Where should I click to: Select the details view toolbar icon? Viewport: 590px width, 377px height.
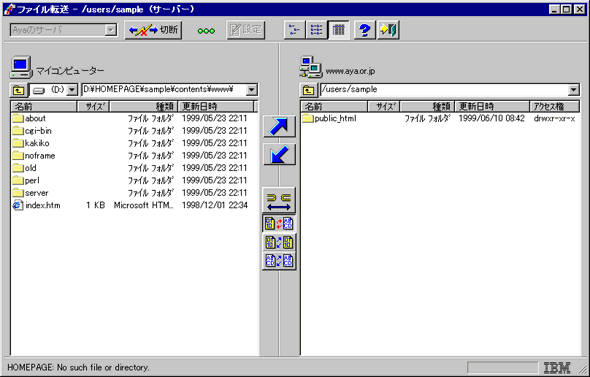point(339,30)
